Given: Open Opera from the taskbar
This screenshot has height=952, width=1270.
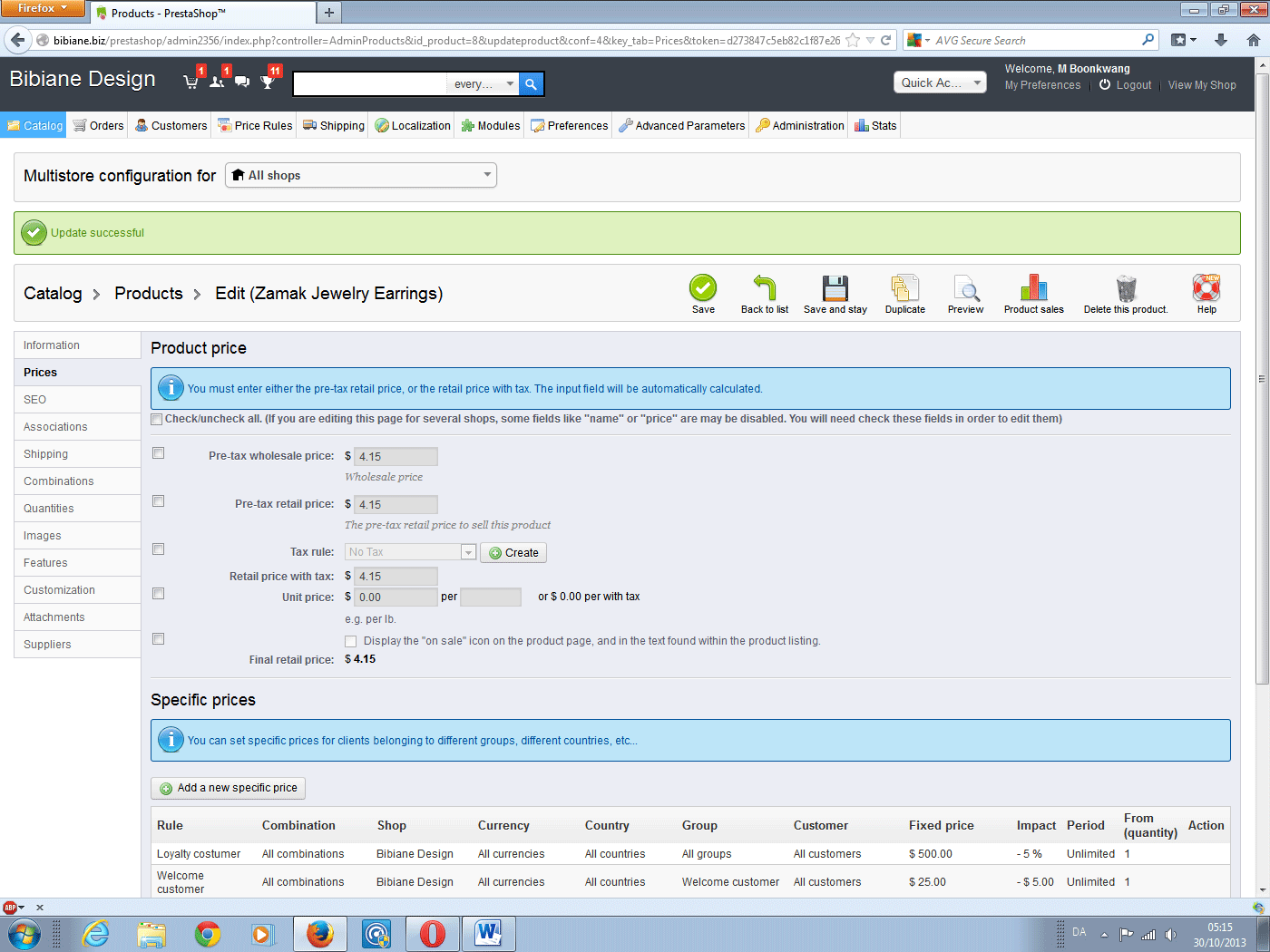Looking at the screenshot, I should (x=433, y=933).
